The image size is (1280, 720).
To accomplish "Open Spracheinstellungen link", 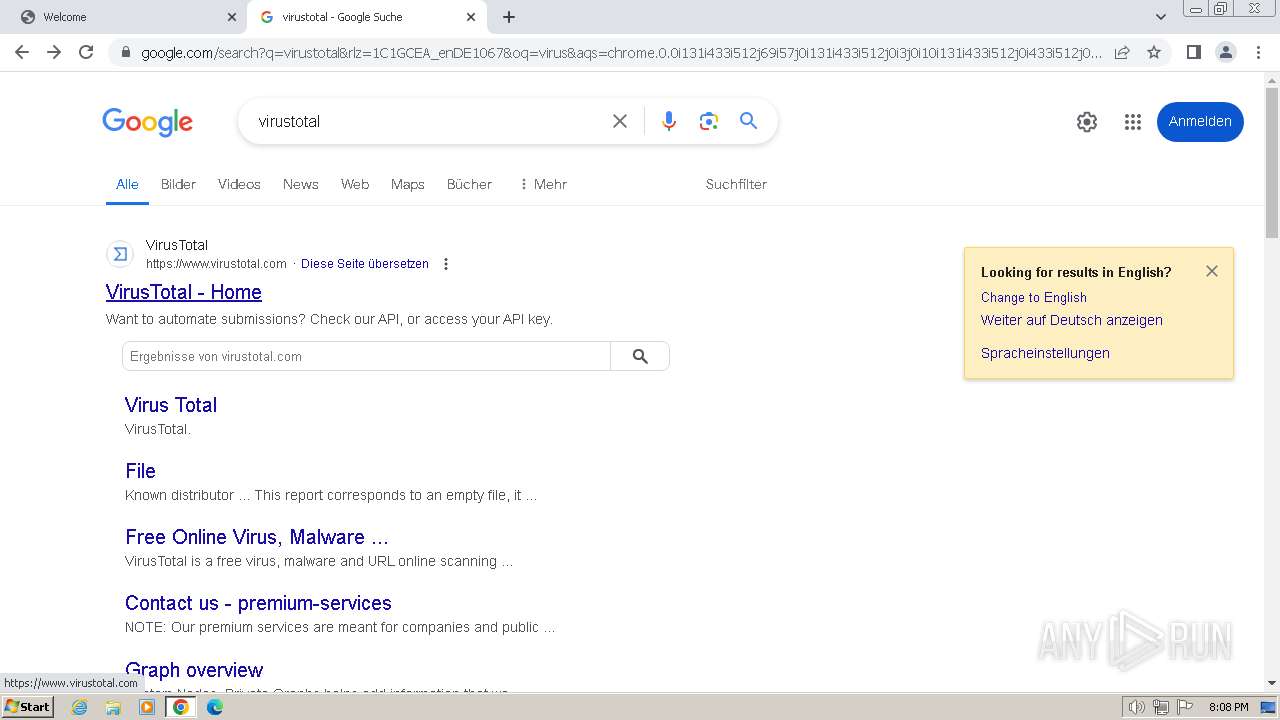I will coord(1045,353).
